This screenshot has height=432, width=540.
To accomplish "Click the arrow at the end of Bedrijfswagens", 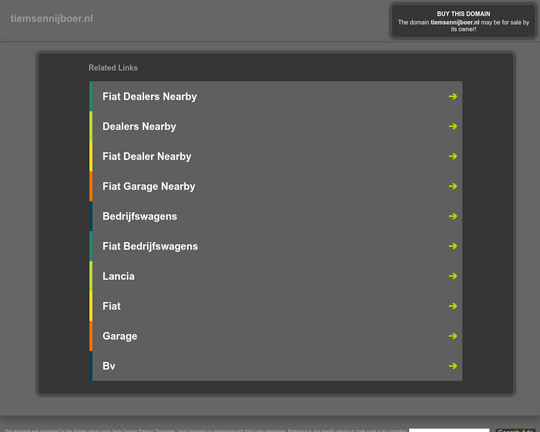I will click(x=453, y=216).
